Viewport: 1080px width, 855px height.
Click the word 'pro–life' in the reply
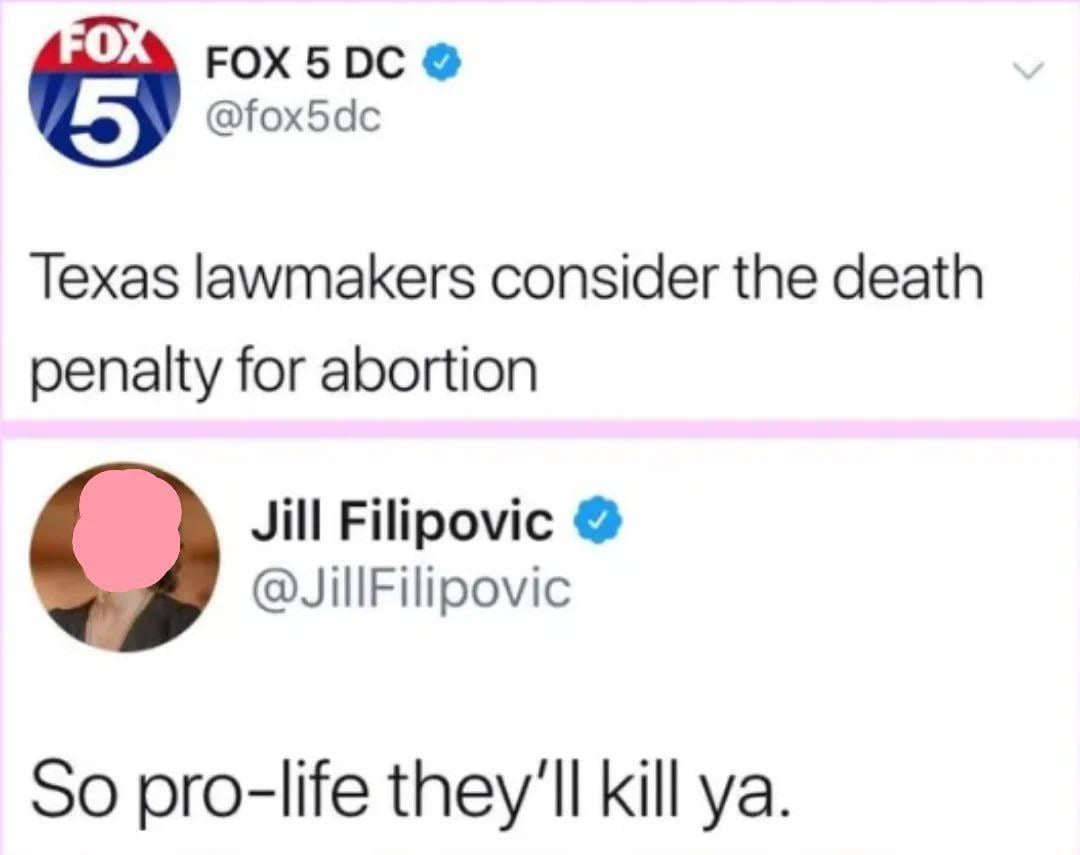pyautogui.click(x=255, y=792)
